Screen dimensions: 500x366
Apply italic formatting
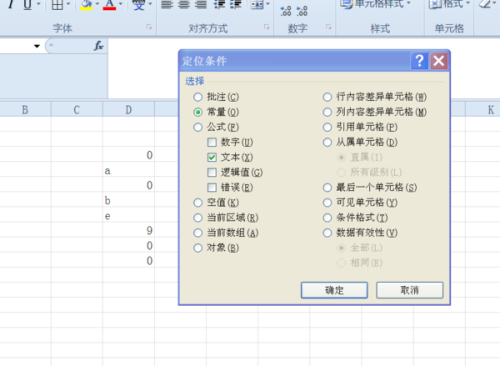point(11,4)
